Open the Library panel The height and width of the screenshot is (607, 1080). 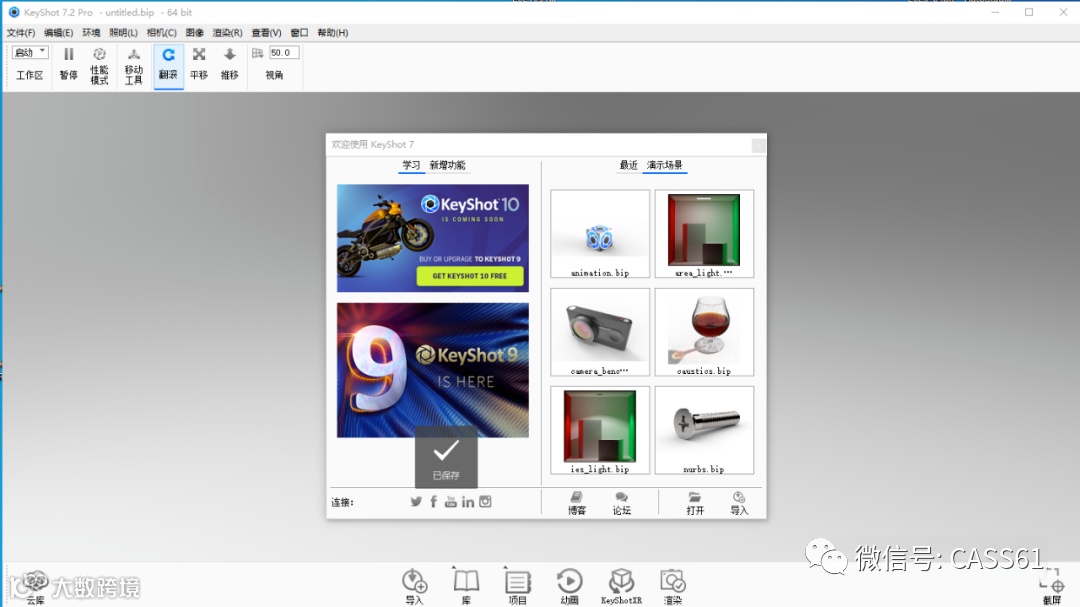(466, 587)
